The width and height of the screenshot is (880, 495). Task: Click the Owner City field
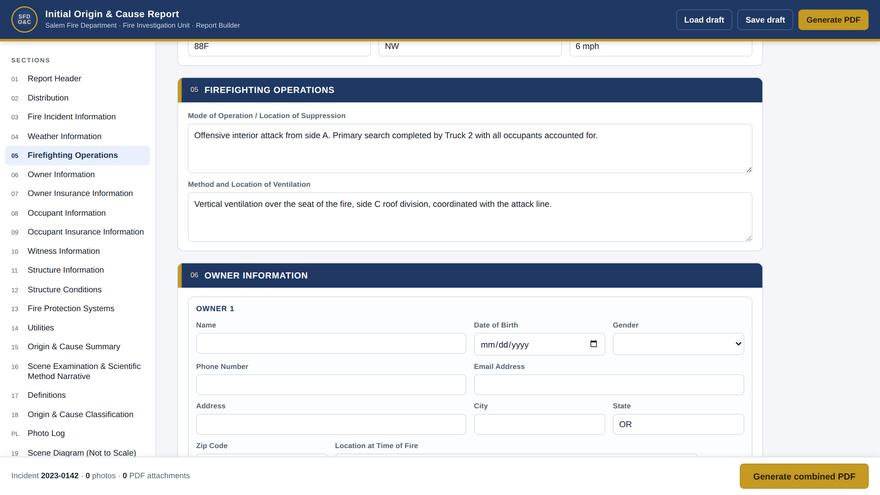pyautogui.click(x=539, y=424)
